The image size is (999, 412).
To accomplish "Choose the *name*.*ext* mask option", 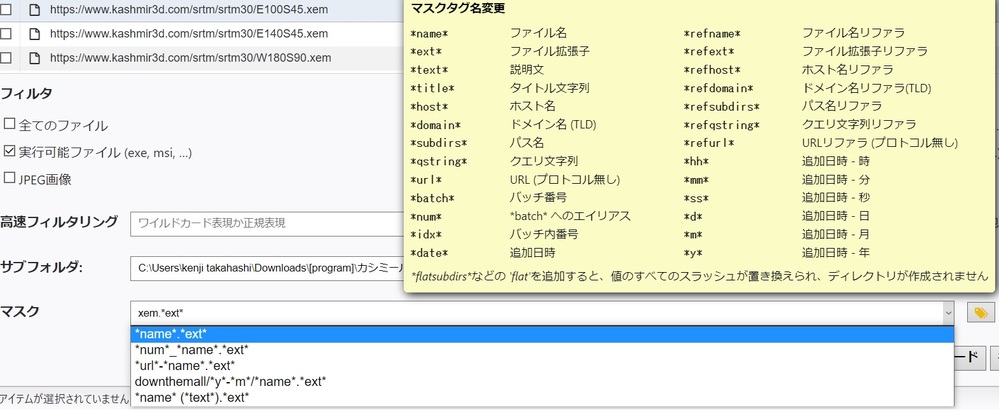I will tap(170, 333).
